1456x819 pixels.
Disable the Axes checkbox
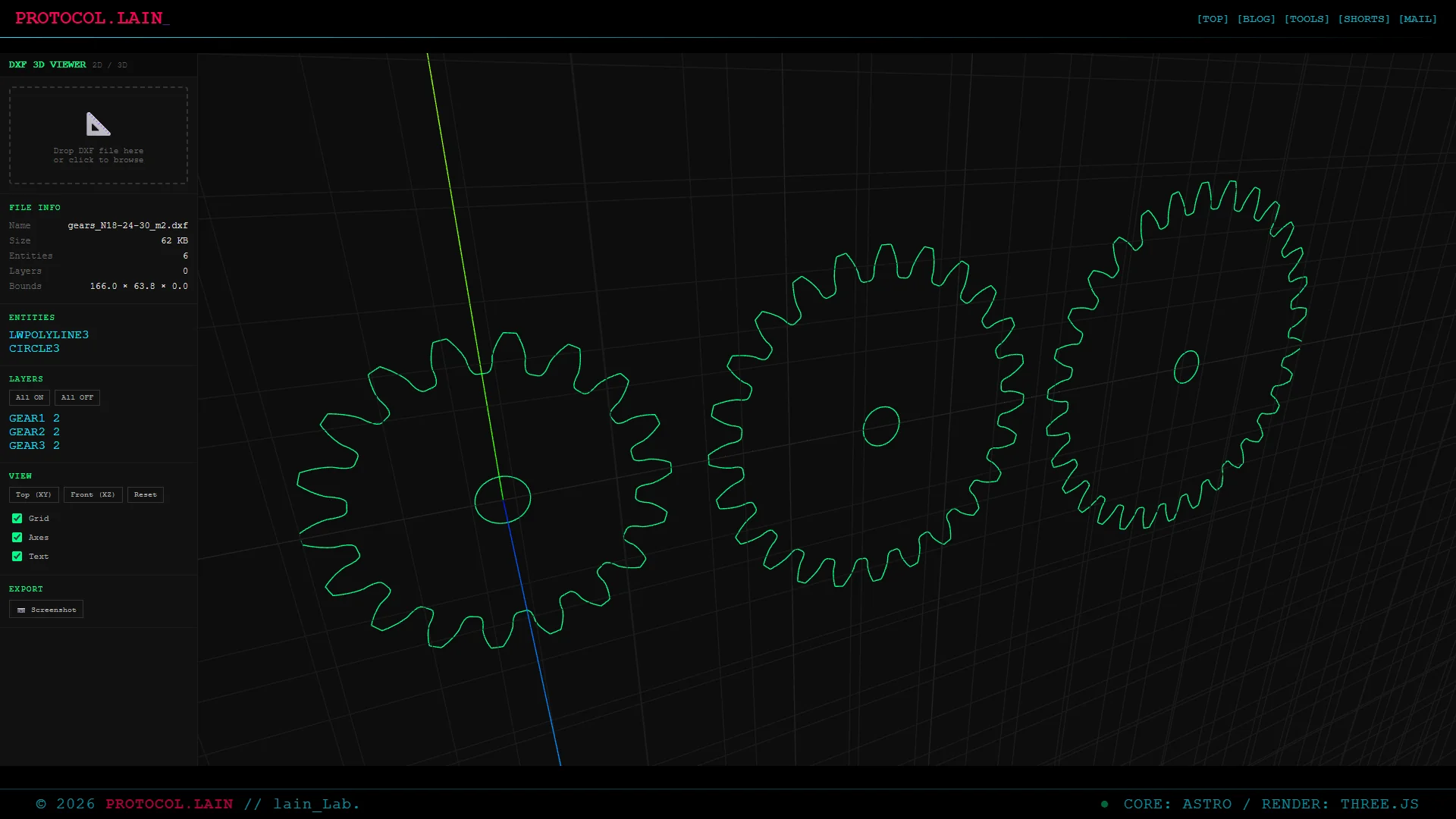17,538
